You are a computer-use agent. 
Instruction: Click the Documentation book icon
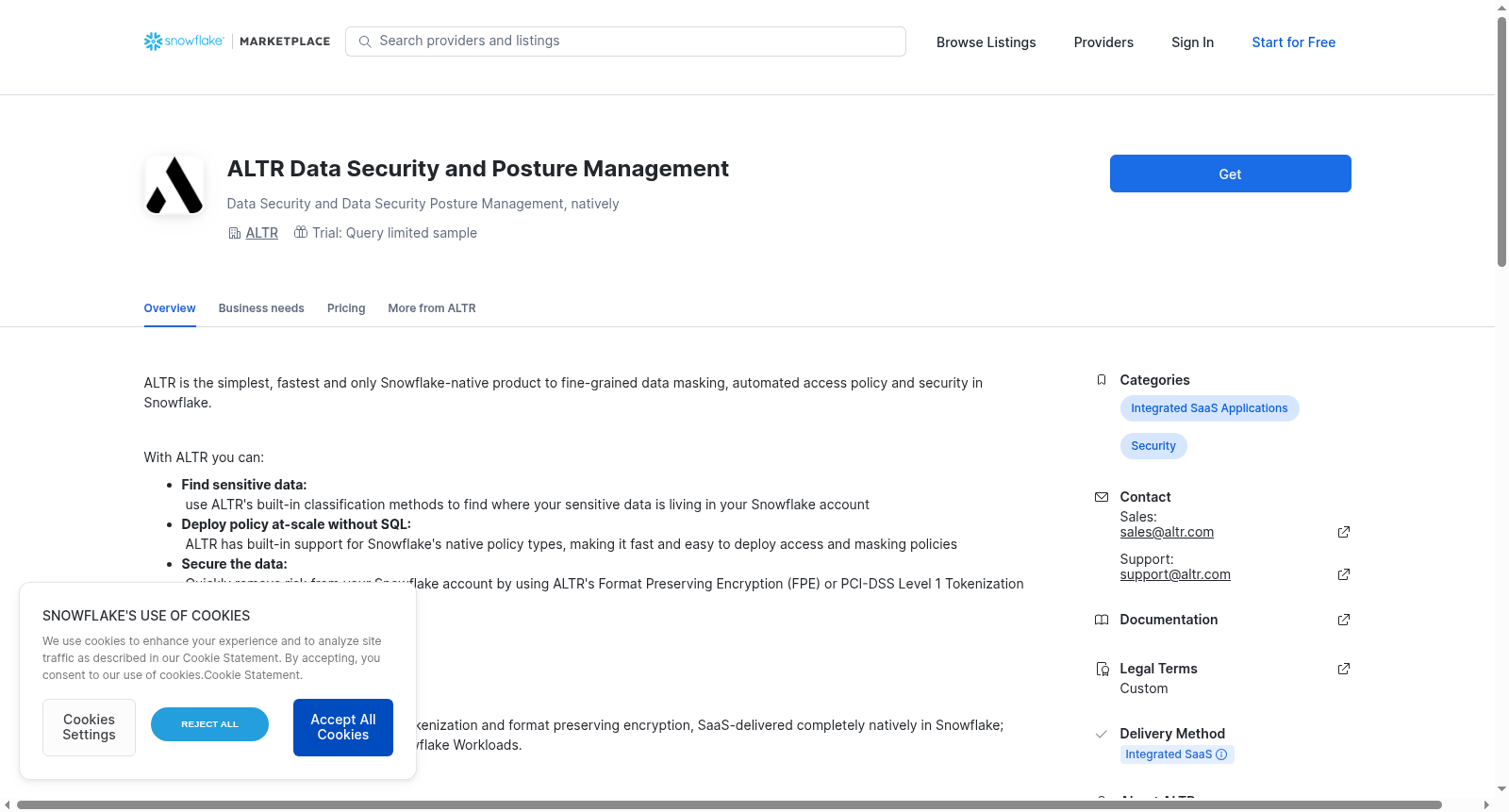[1102, 620]
